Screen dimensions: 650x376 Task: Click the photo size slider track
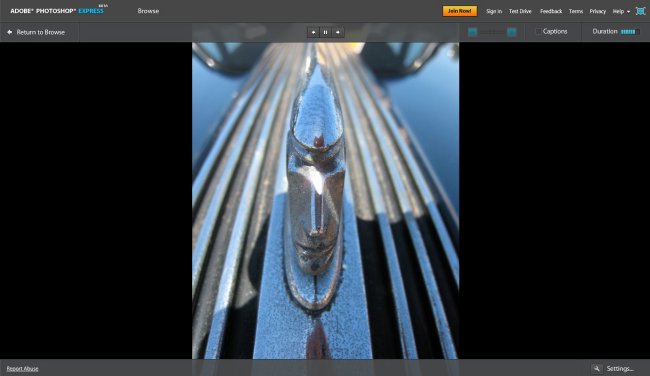[492, 32]
